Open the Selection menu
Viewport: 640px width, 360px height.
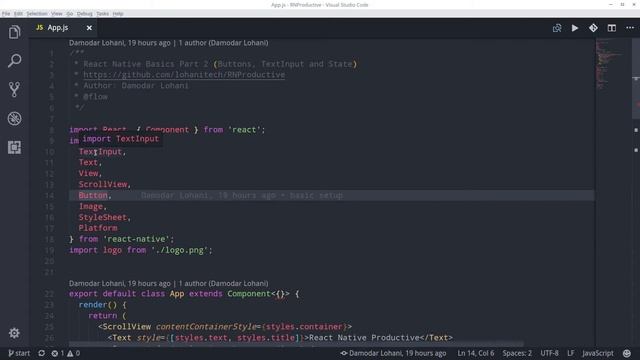(37, 13)
